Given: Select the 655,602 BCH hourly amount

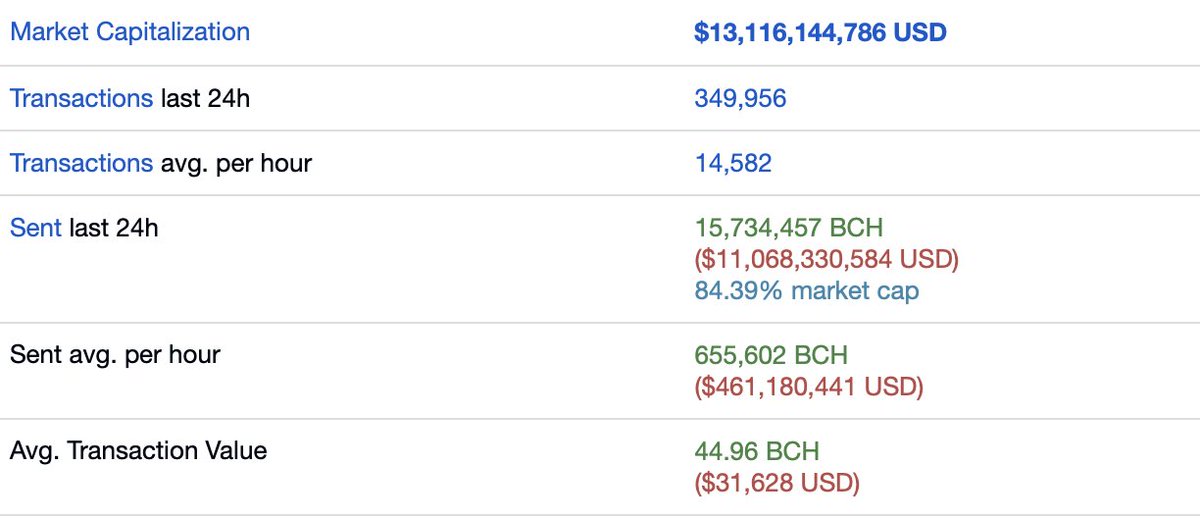Looking at the screenshot, I should (x=771, y=355).
